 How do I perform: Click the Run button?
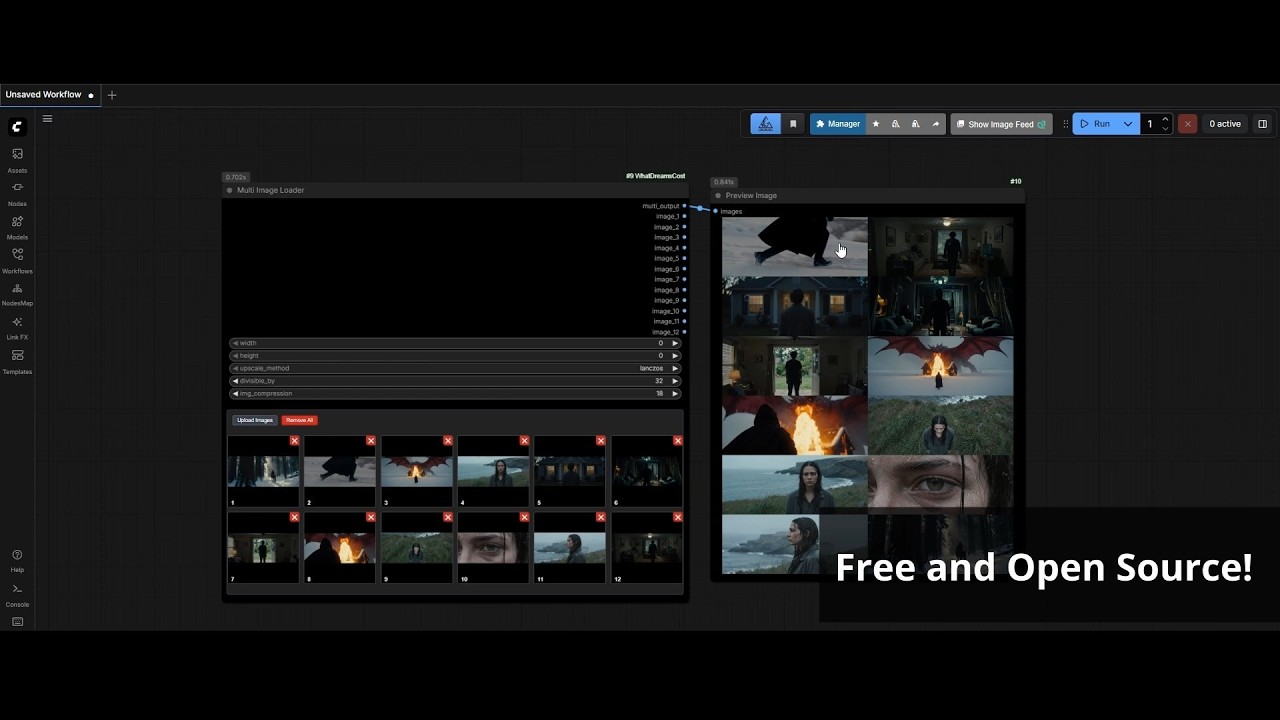(1096, 124)
